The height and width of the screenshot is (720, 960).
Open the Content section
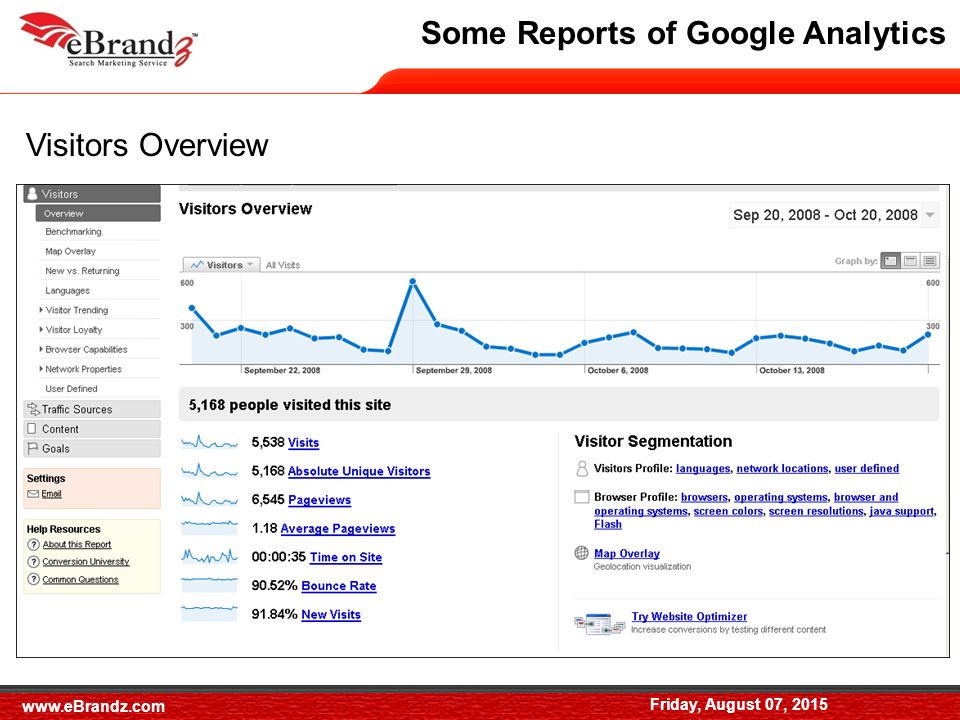point(92,429)
